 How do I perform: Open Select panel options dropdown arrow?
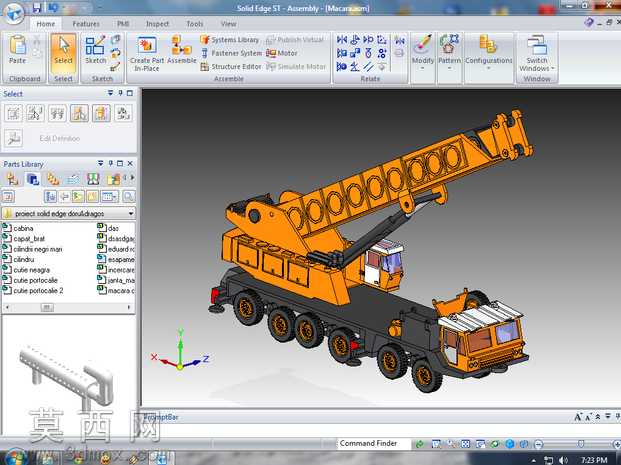[110, 93]
